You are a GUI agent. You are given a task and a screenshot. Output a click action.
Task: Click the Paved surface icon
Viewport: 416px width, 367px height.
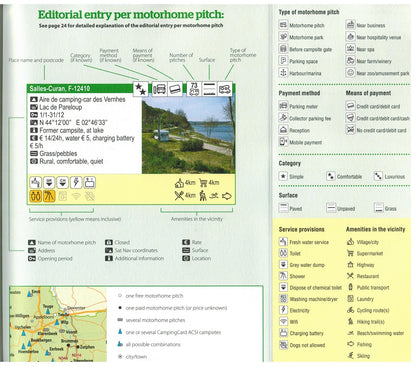tap(283, 208)
